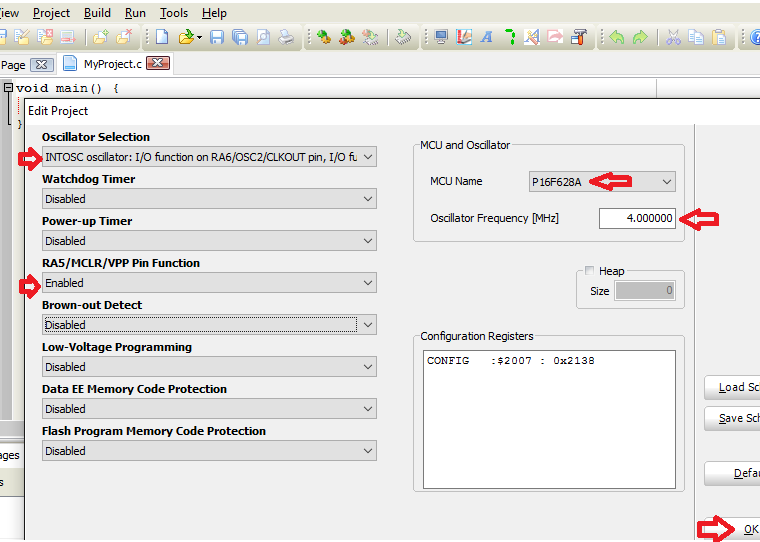Open the Data EE Memory Code Protection dropdown
The image size is (760, 542).
209,409
